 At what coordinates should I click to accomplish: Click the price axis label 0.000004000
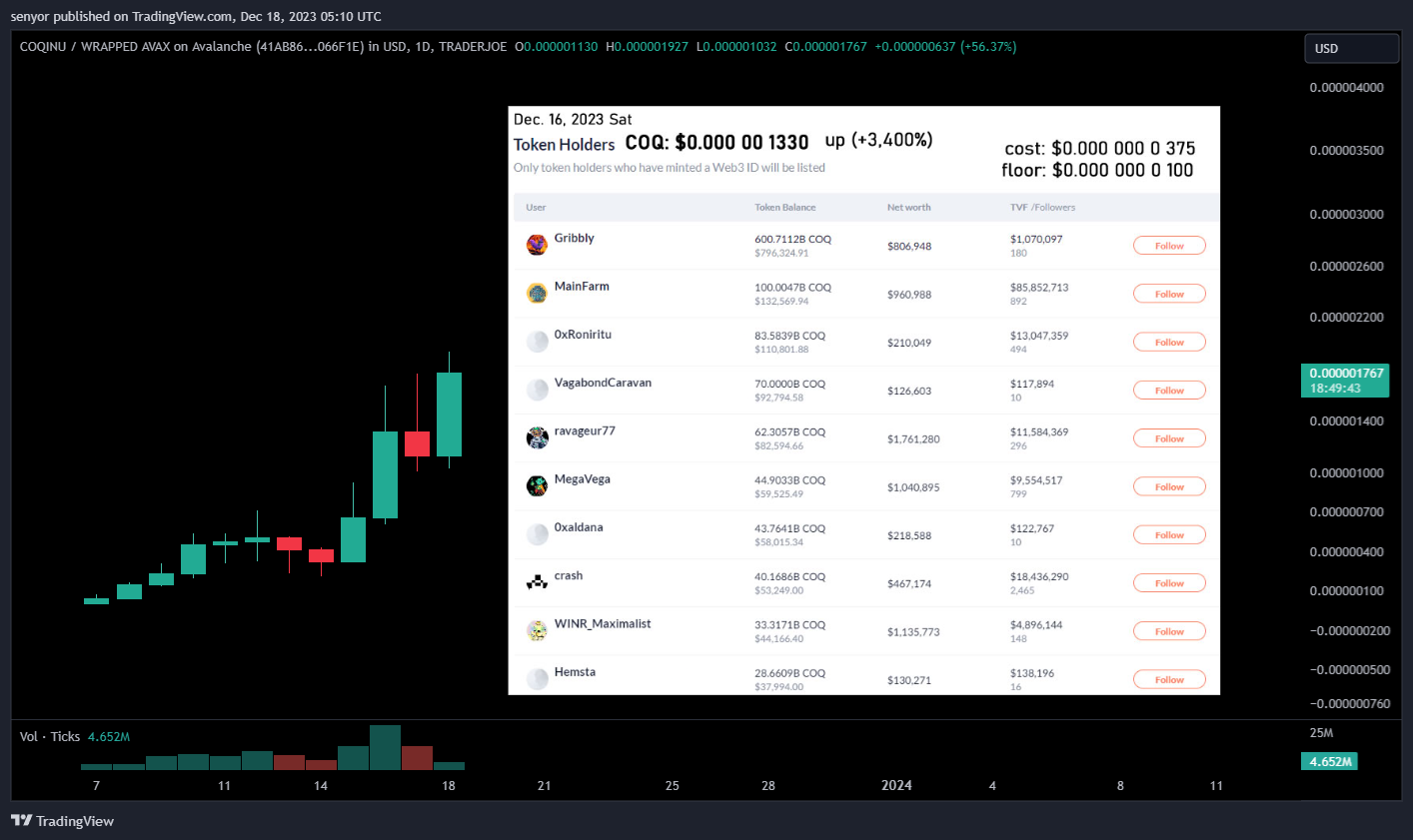click(x=1346, y=88)
